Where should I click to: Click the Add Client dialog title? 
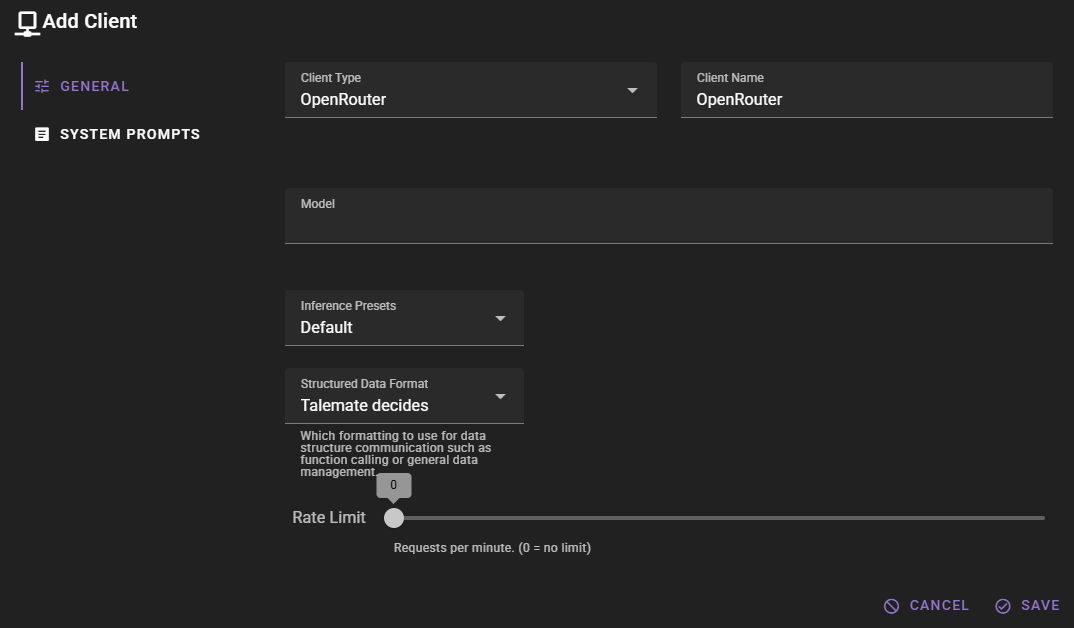(90, 21)
